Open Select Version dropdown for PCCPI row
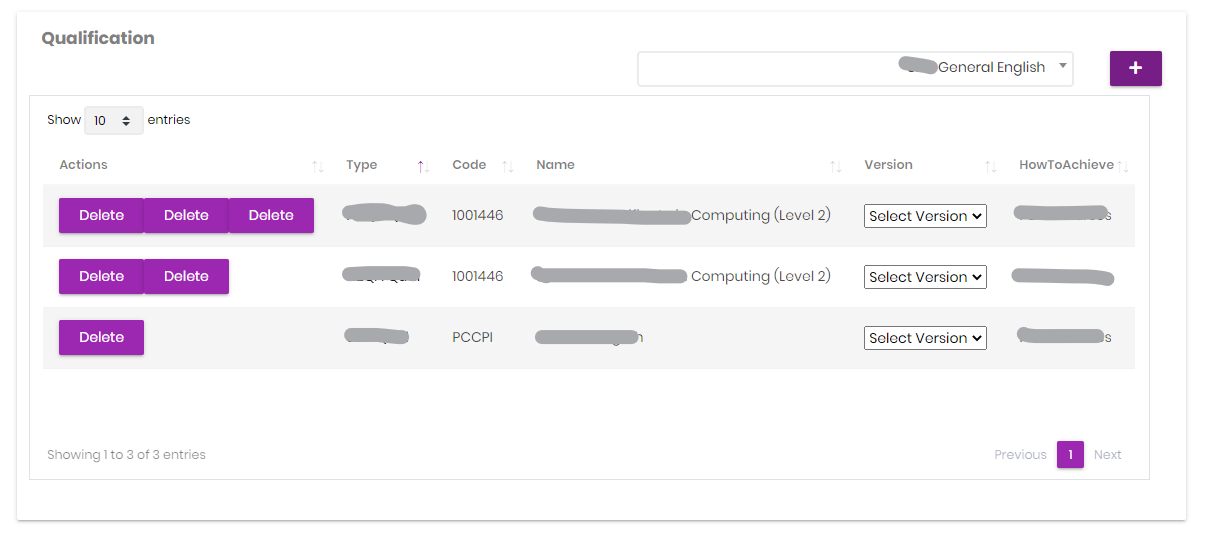The image size is (1228, 533). [x=925, y=338]
